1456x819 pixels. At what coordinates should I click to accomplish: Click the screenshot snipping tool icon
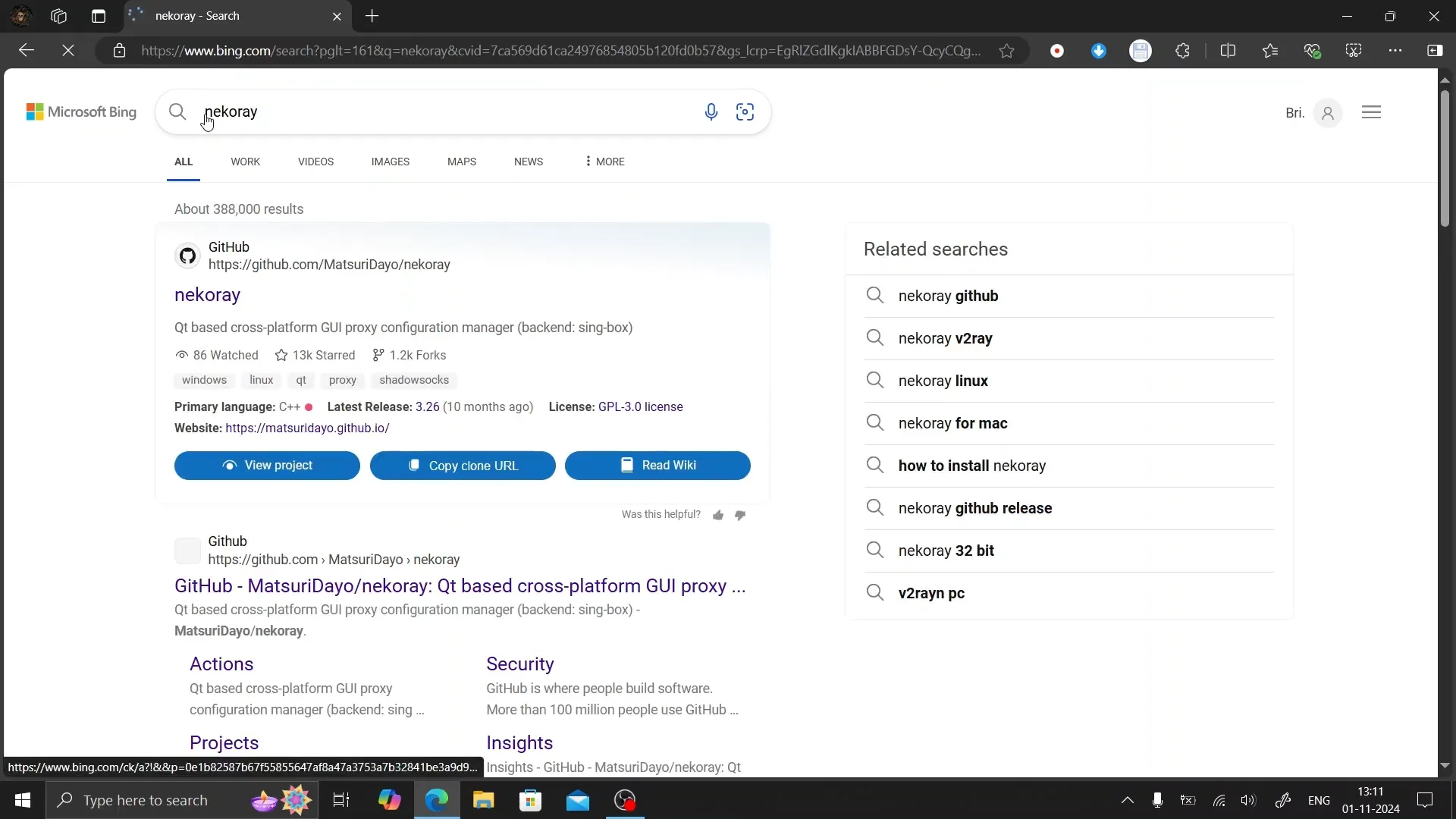tap(1354, 50)
